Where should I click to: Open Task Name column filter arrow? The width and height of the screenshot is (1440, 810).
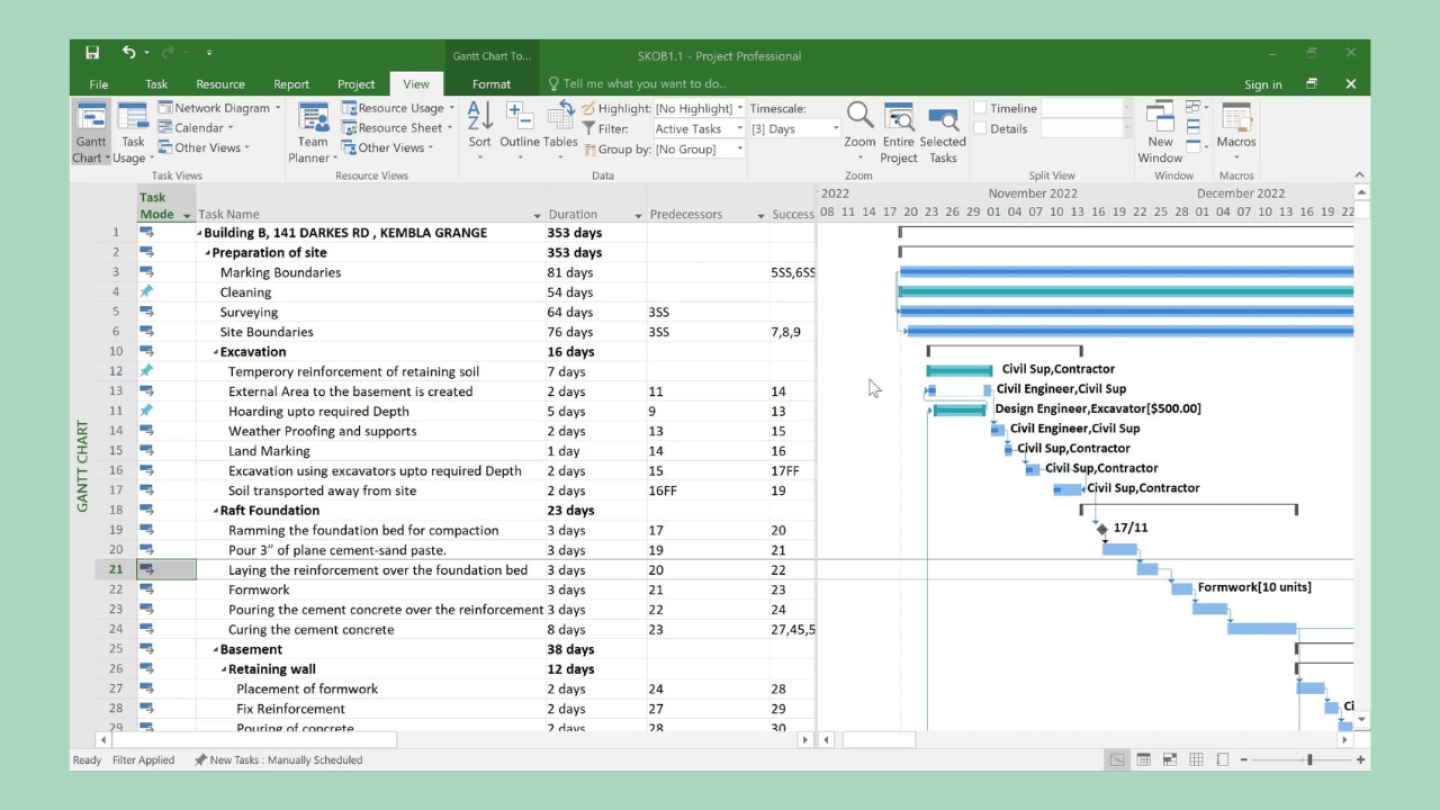pyautogui.click(x=537, y=215)
